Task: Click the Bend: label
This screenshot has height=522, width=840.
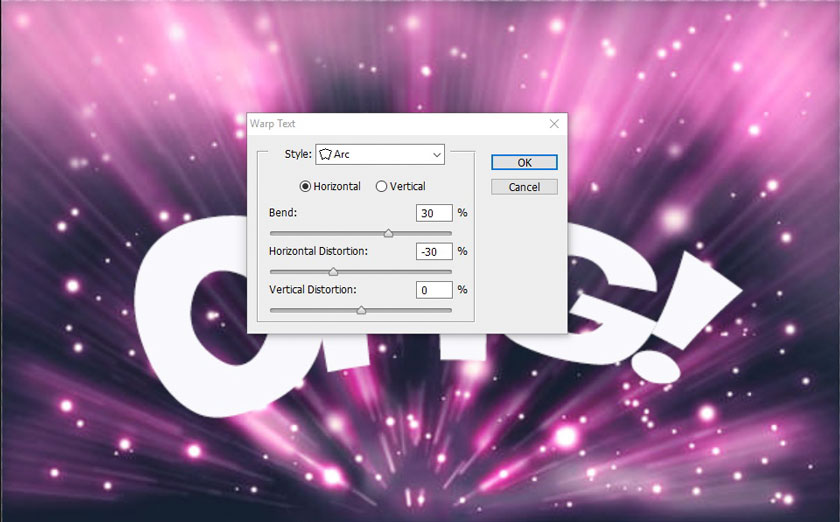Action: pos(283,212)
